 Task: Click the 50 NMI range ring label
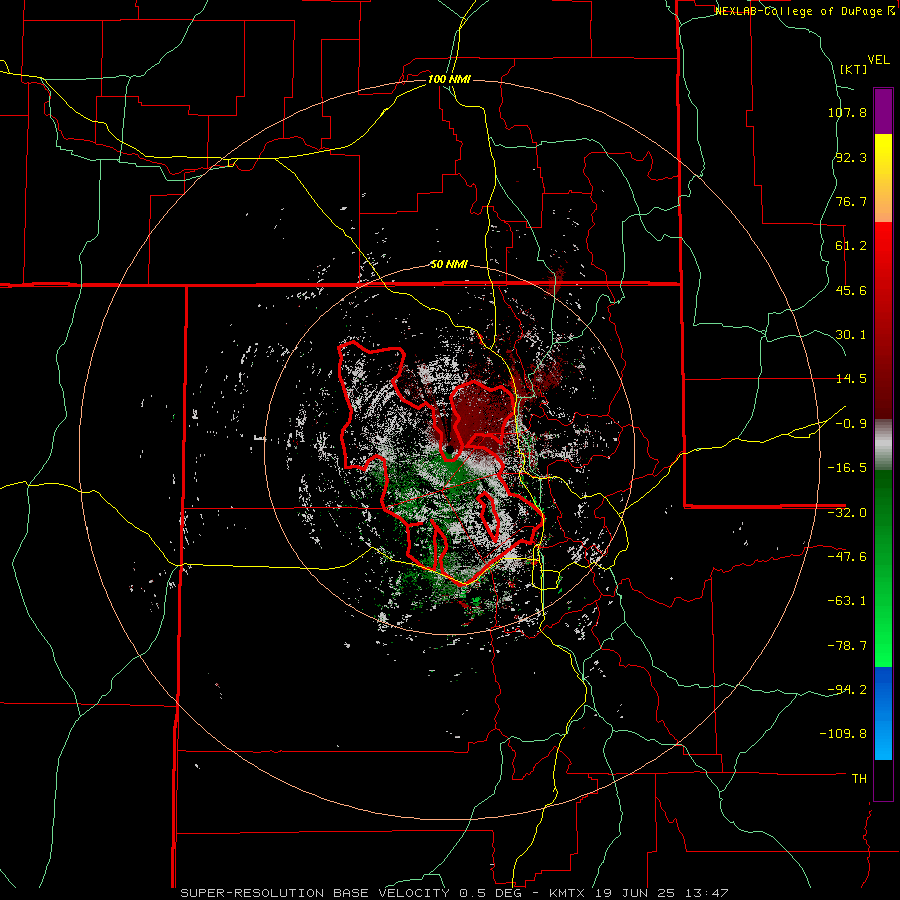pyautogui.click(x=449, y=264)
